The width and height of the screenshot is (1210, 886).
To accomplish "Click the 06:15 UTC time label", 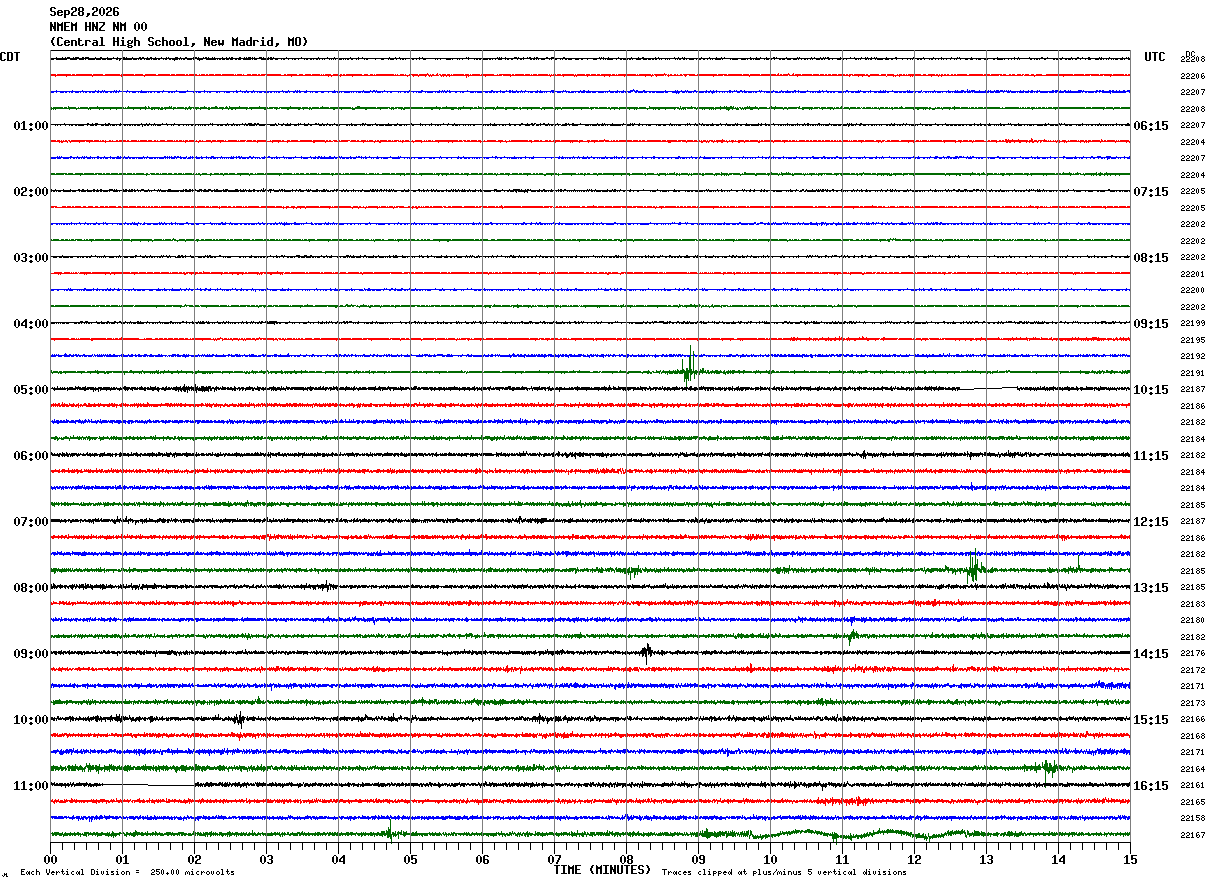I will (x=1151, y=126).
